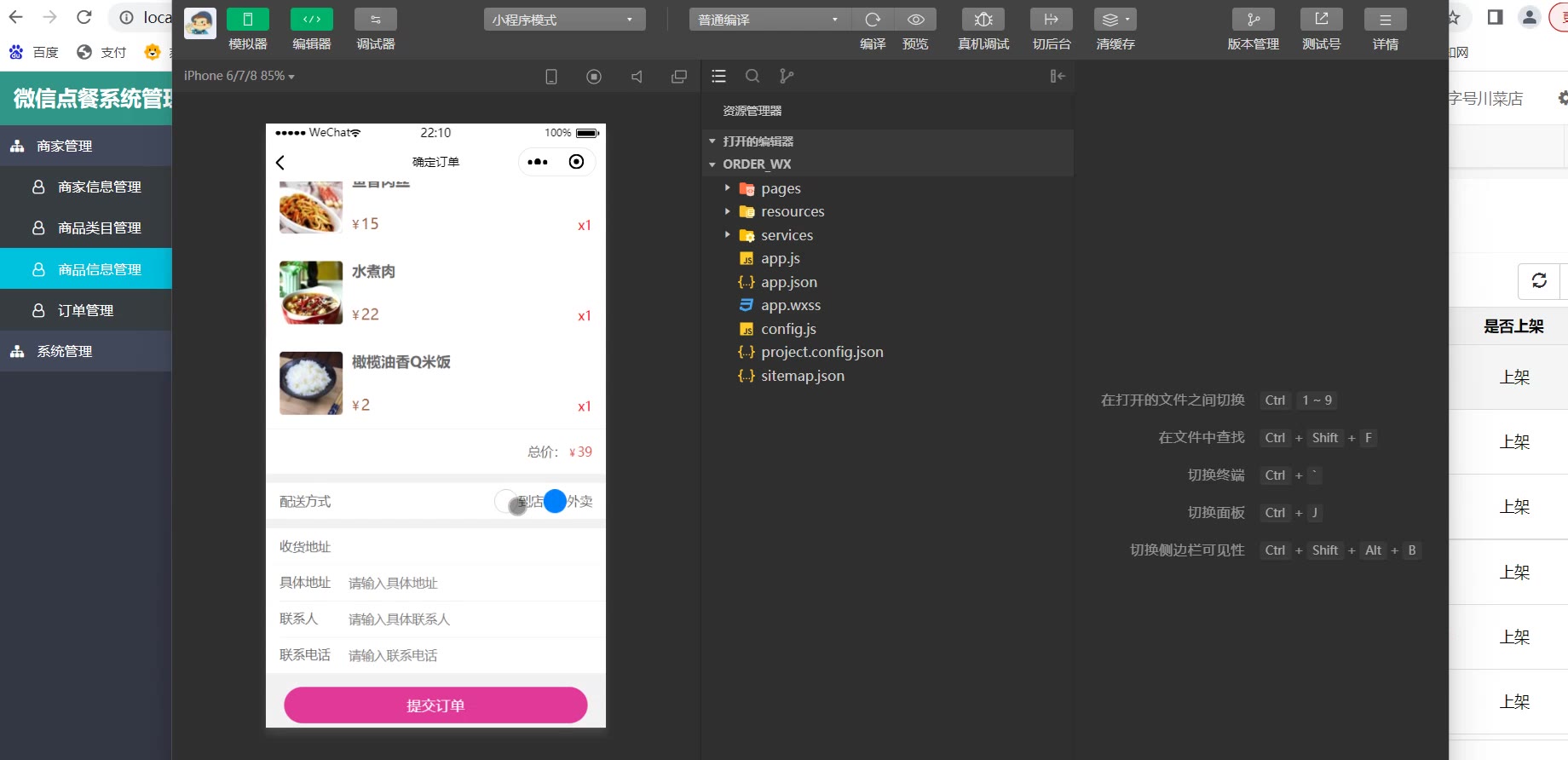Viewport: 1568px width, 760px height.
Task: Click the 编译 compile refresh icon
Action: click(873, 20)
